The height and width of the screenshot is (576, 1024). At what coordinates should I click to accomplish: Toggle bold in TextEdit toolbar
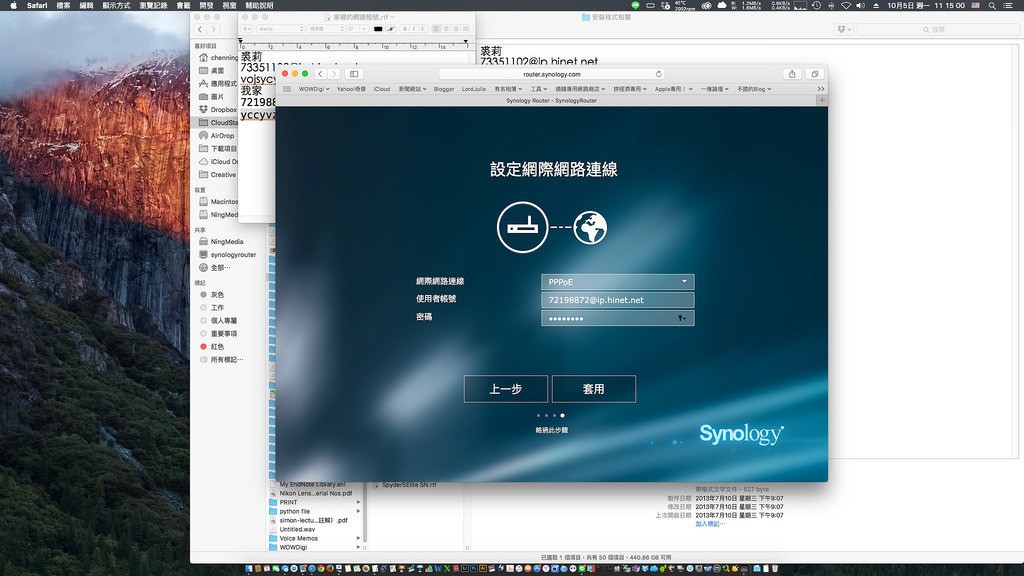405,29
